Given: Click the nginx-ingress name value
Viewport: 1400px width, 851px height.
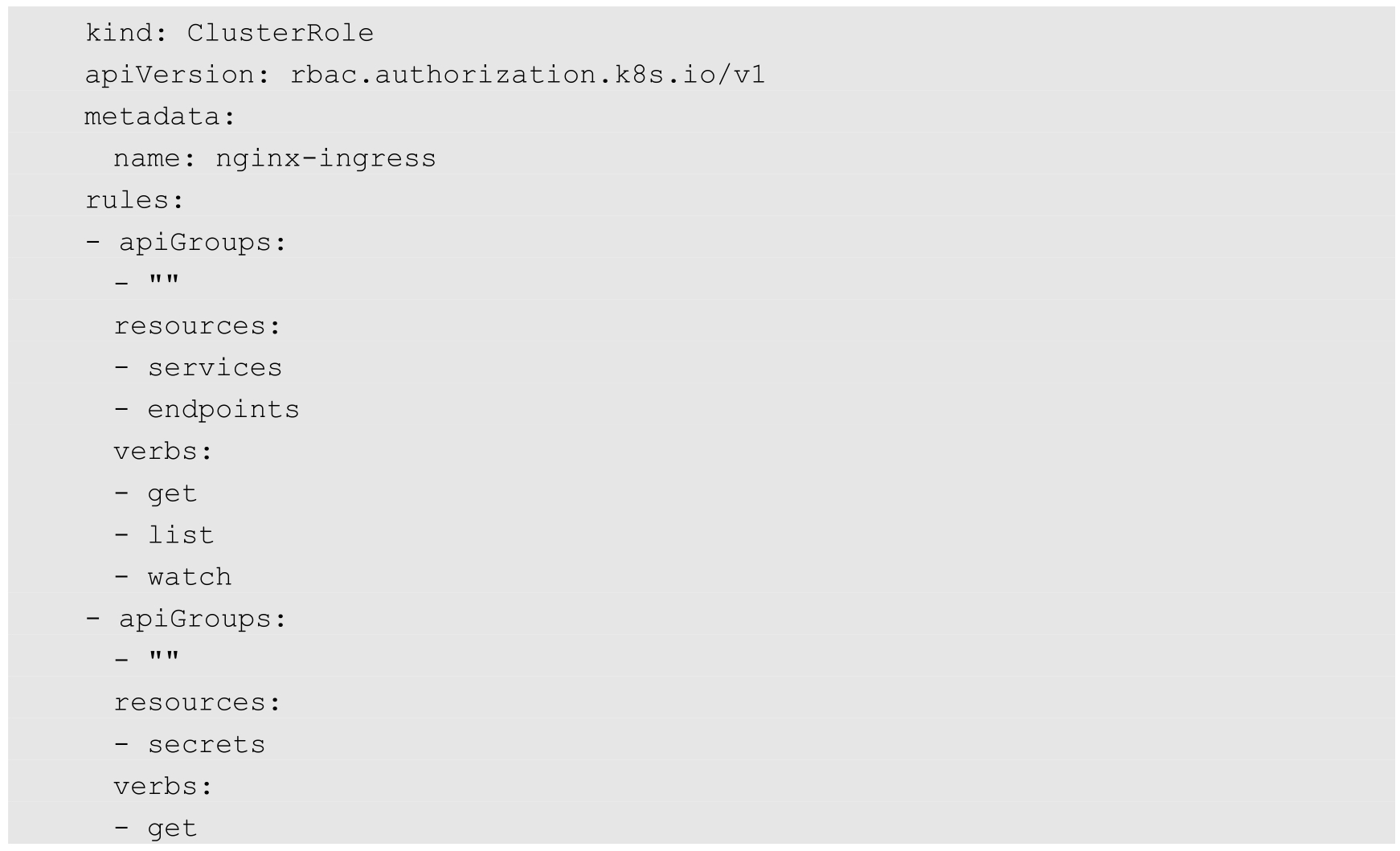Looking at the screenshot, I should [325, 158].
